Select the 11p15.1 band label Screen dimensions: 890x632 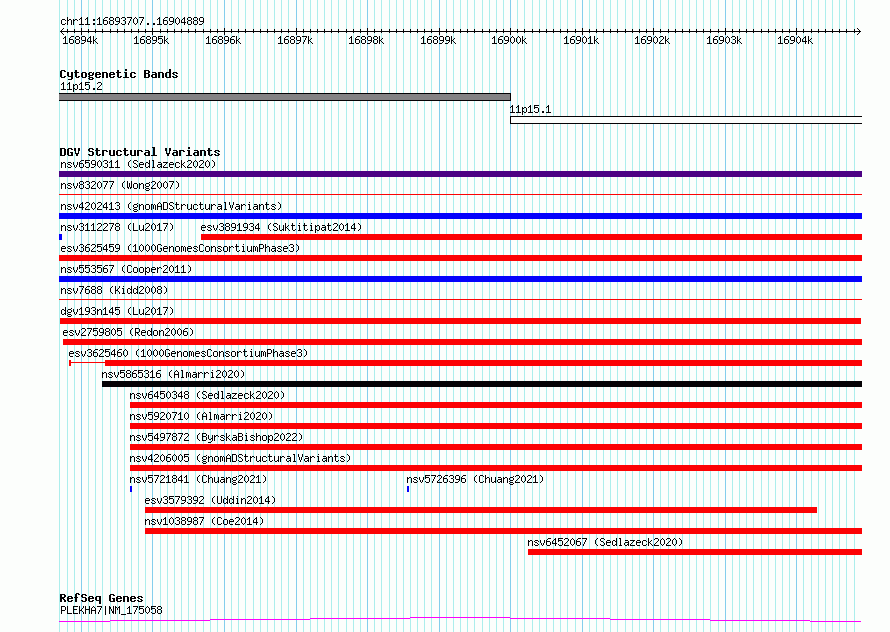(x=530, y=110)
